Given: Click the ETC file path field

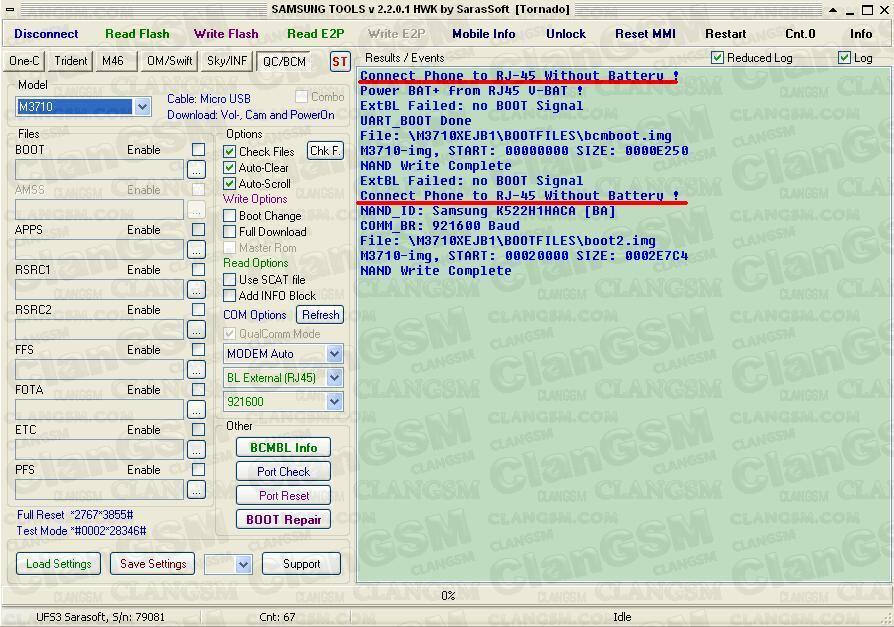Looking at the screenshot, I should pos(99,450).
